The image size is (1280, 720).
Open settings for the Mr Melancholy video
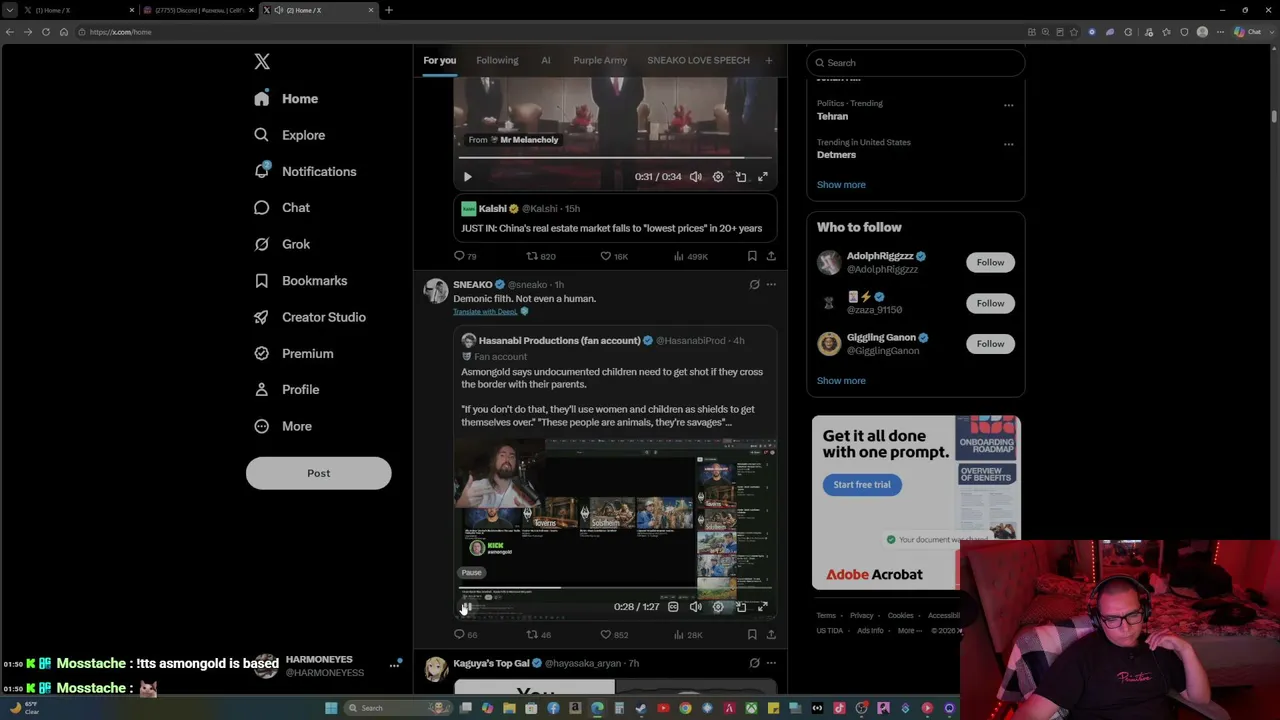[x=718, y=177]
